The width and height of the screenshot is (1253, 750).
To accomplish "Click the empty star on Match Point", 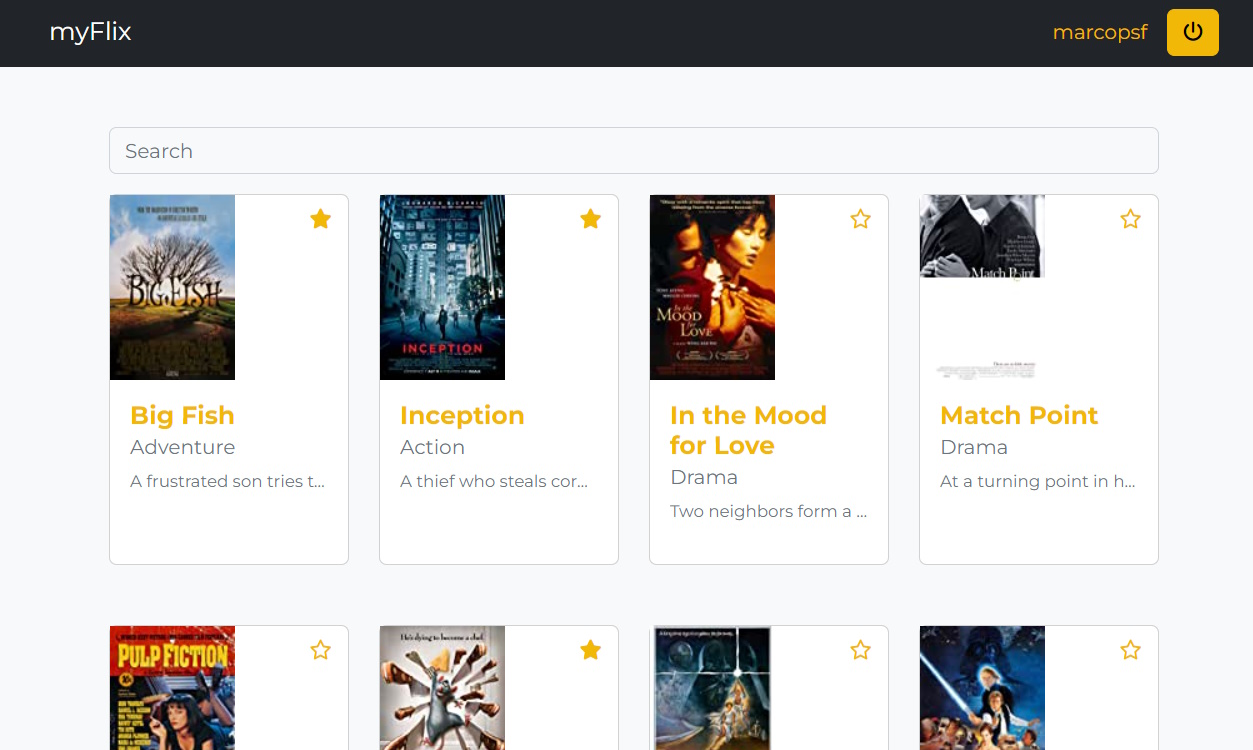I will coord(1130,218).
